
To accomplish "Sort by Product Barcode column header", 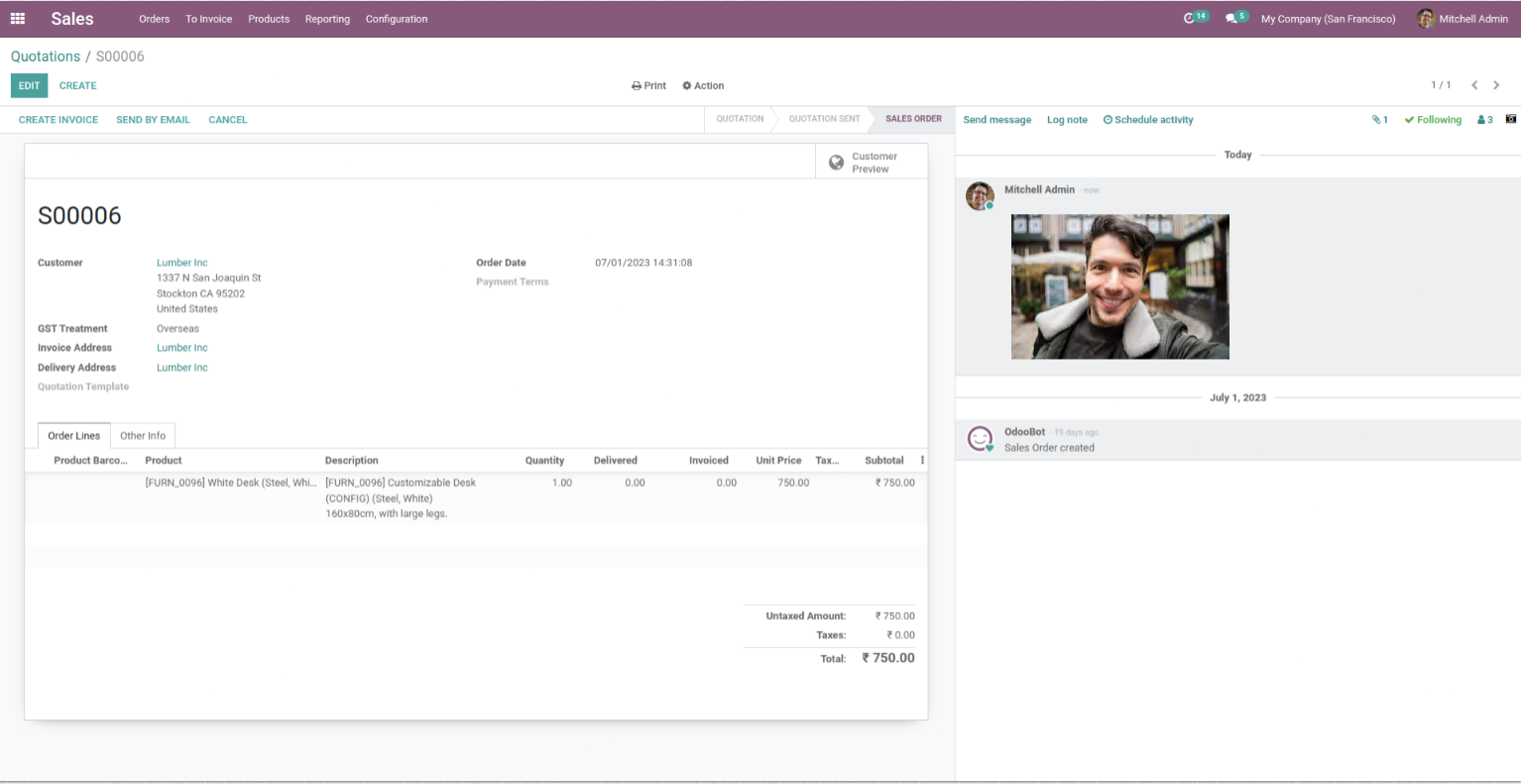I will (90, 460).
